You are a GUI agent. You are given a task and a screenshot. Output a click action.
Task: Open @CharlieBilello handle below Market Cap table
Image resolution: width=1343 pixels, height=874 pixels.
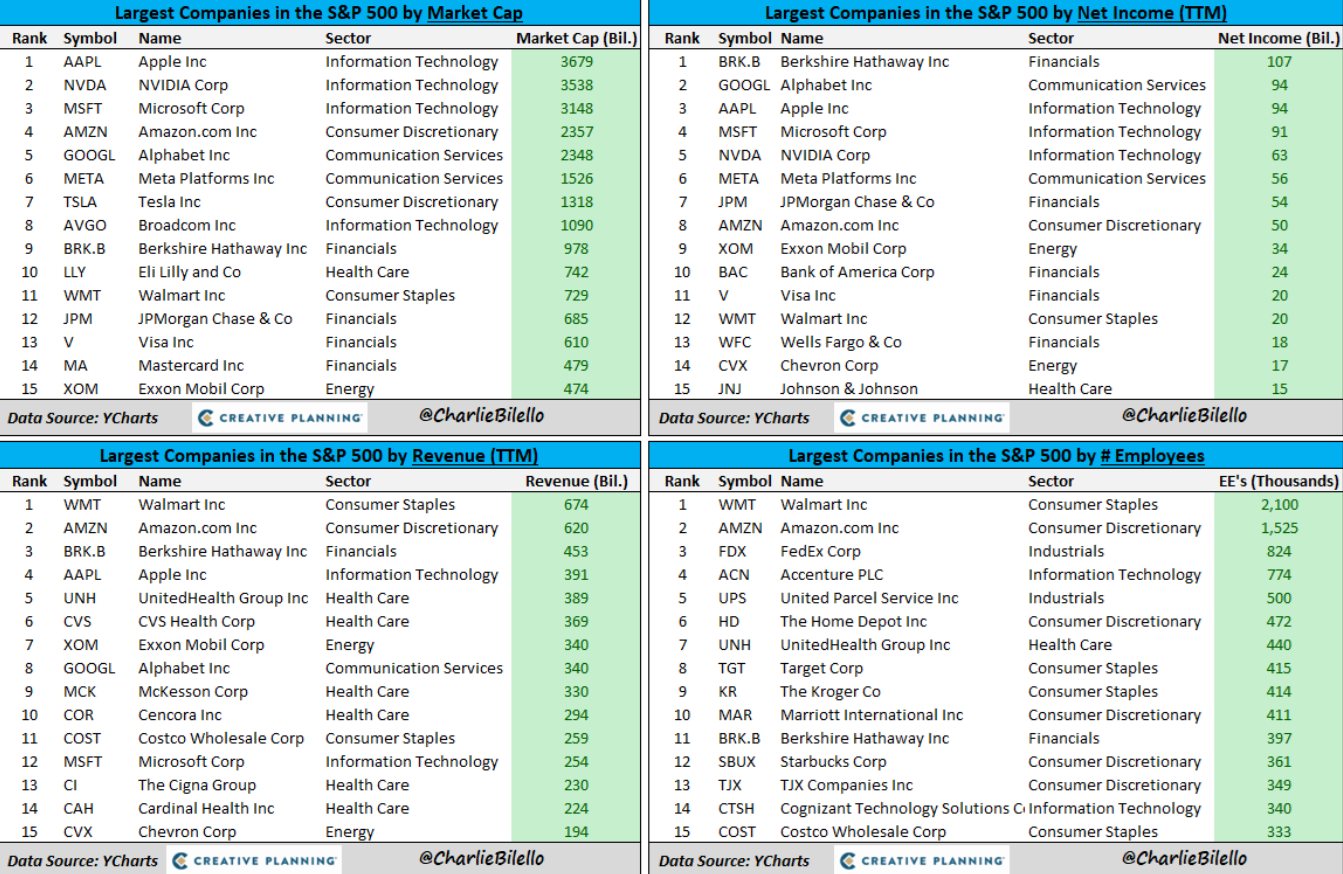click(483, 415)
